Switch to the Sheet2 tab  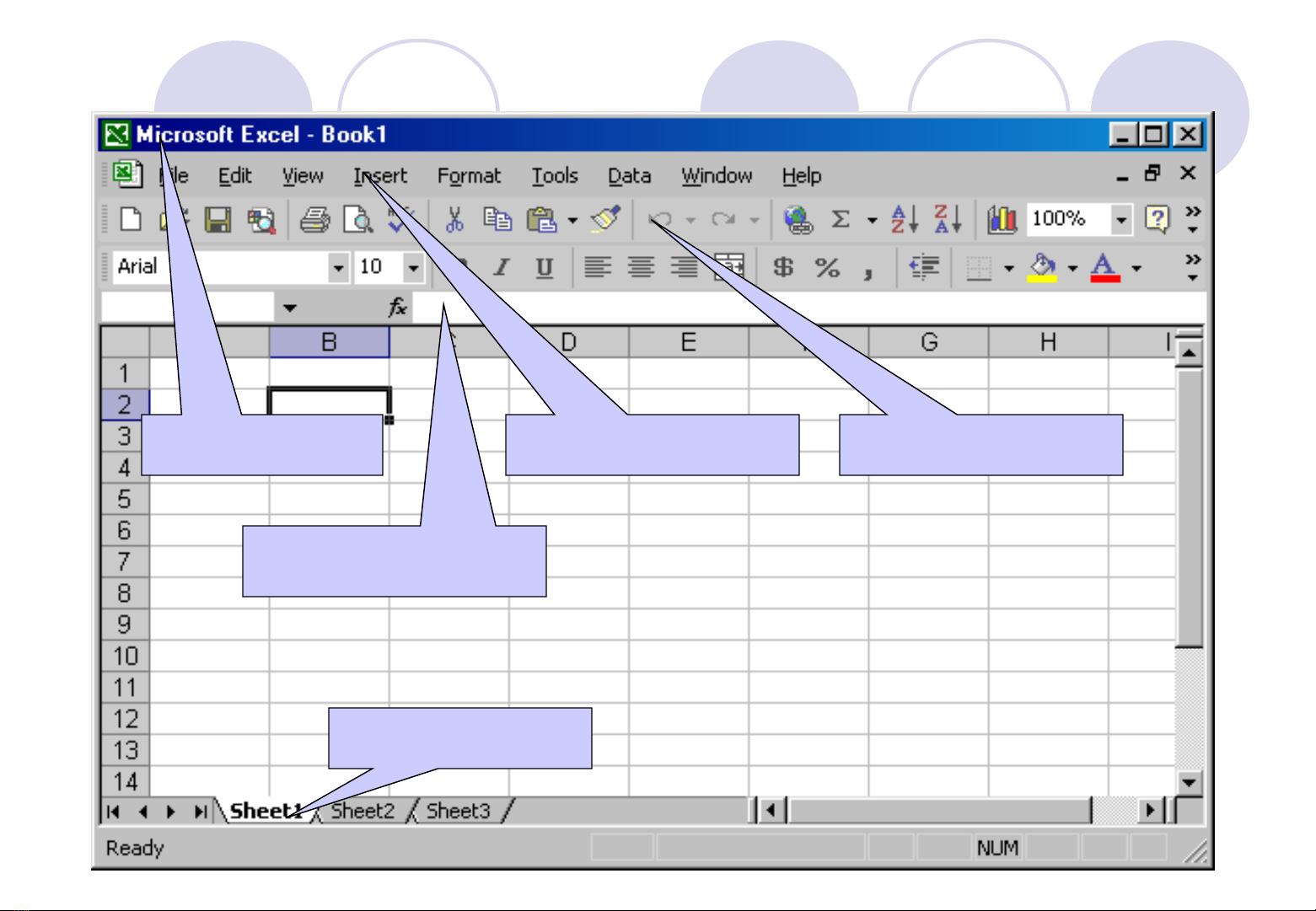click(363, 812)
